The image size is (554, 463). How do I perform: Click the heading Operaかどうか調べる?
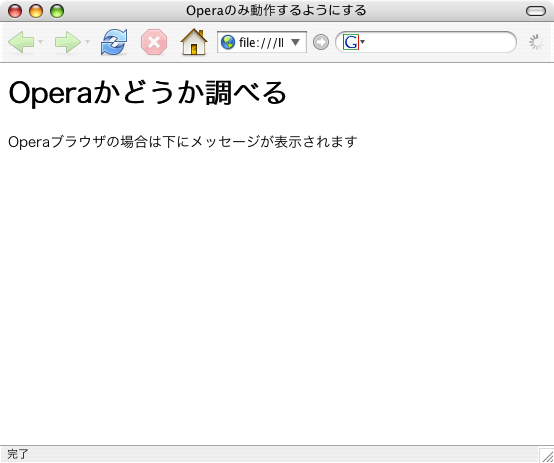point(147,93)
